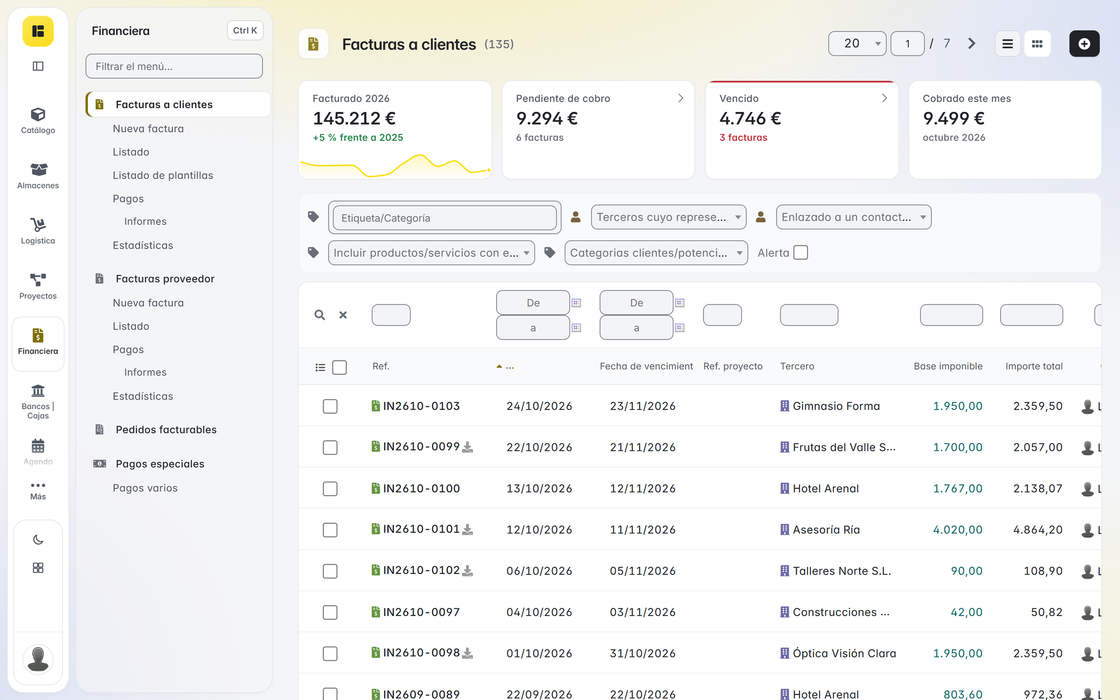Select all invoices with header checkbox
Image resolution: width=1120 pixels, height=700 pixels.
340,367
